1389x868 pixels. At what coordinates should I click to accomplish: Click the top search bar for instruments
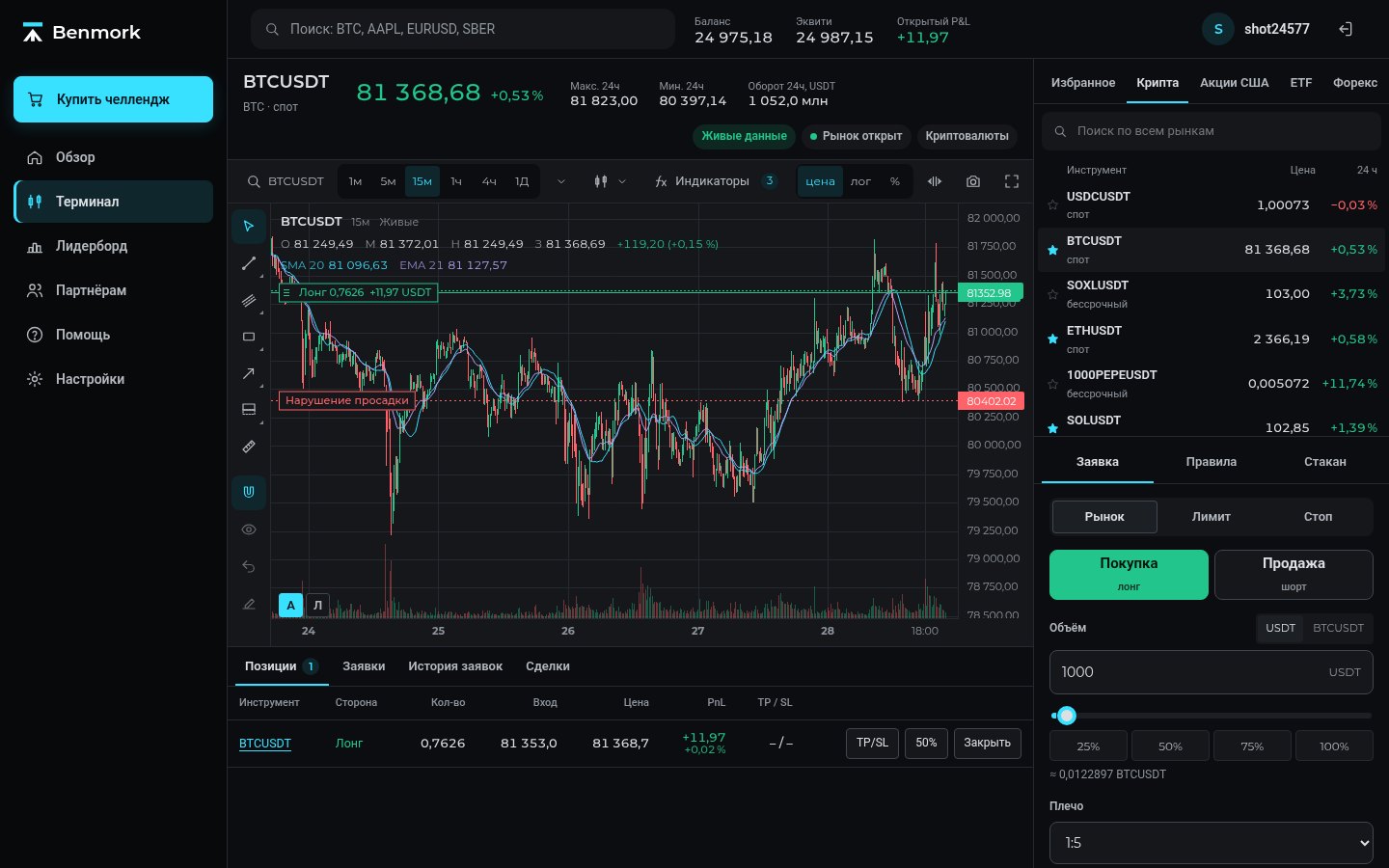(x=463, y=29)
